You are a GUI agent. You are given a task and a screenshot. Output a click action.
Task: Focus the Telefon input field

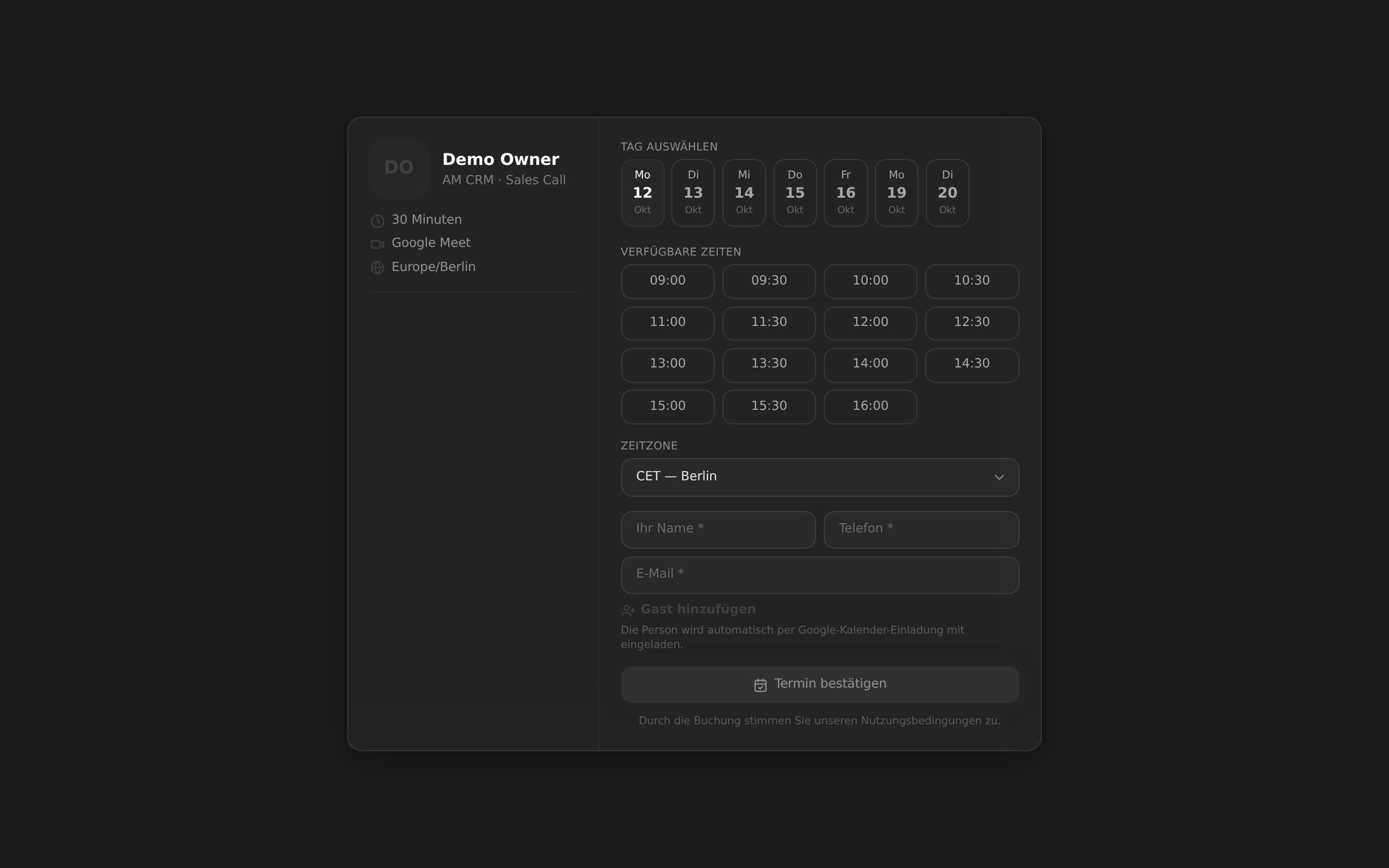point(921,530)
